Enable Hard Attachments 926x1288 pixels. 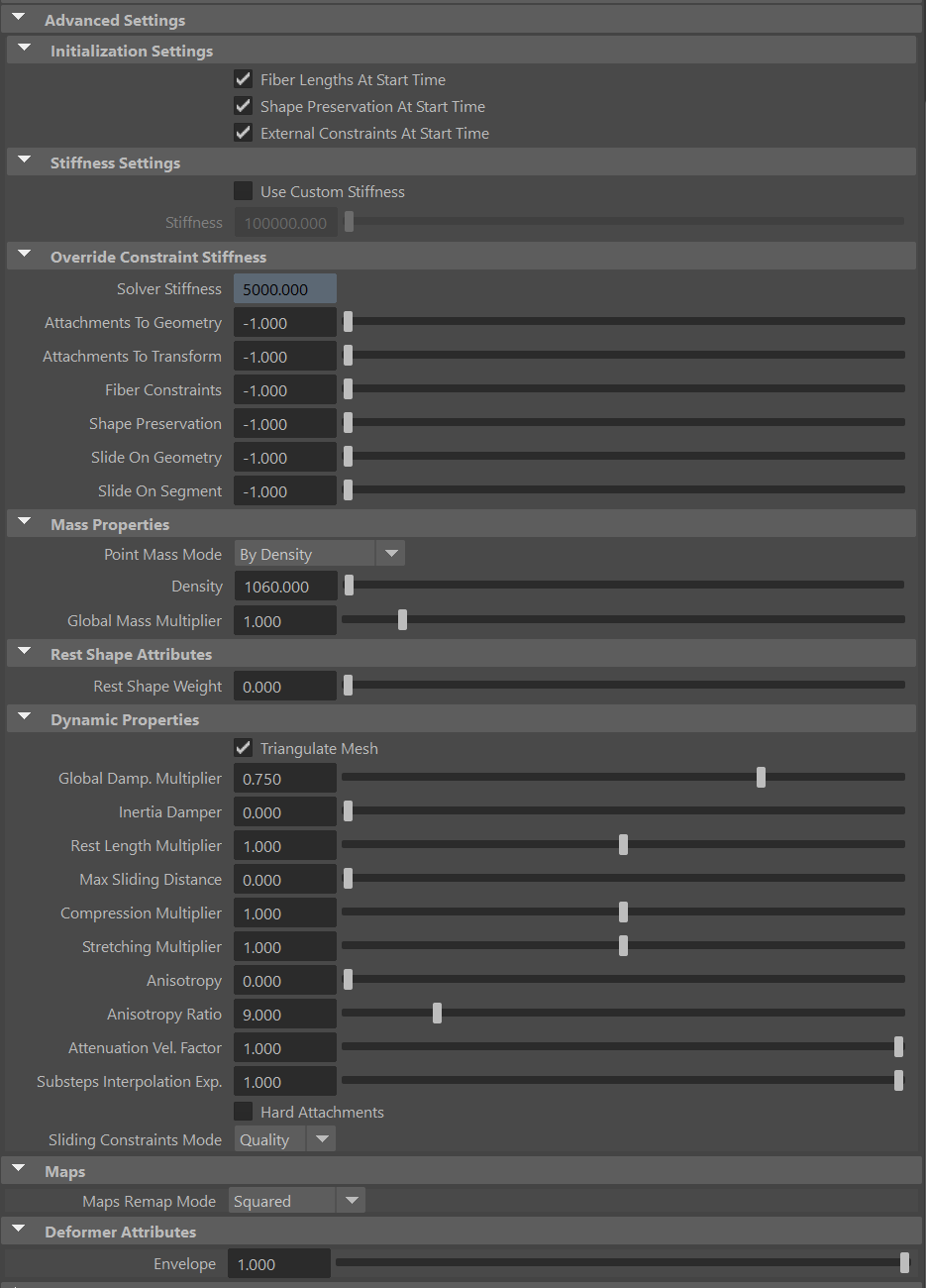[x=243, y=1112]
